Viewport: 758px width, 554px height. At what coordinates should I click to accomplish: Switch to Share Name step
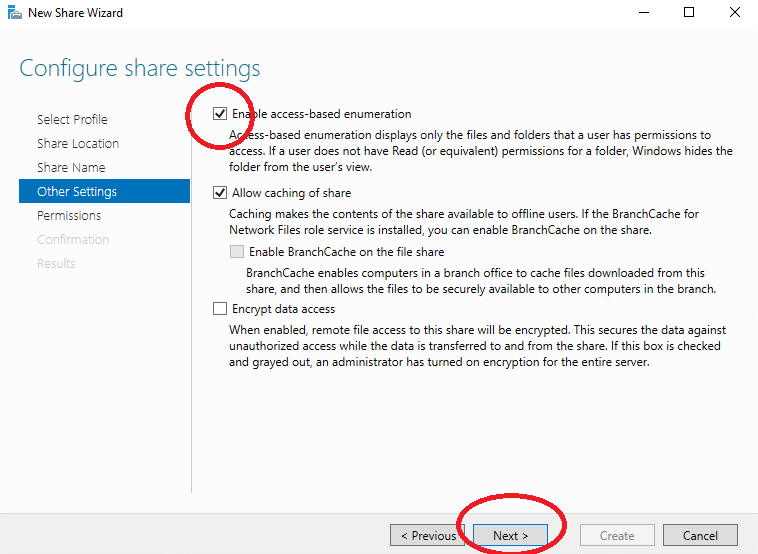71,167
